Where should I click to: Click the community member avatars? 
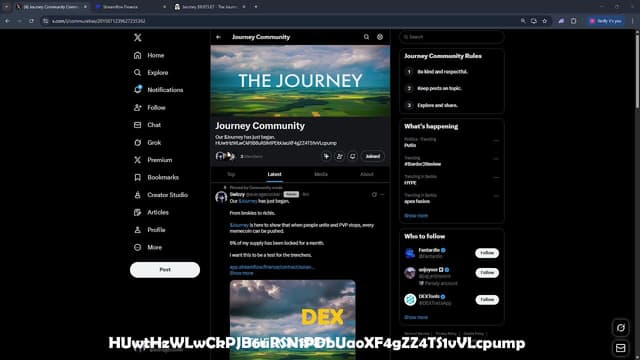[225, 156]
